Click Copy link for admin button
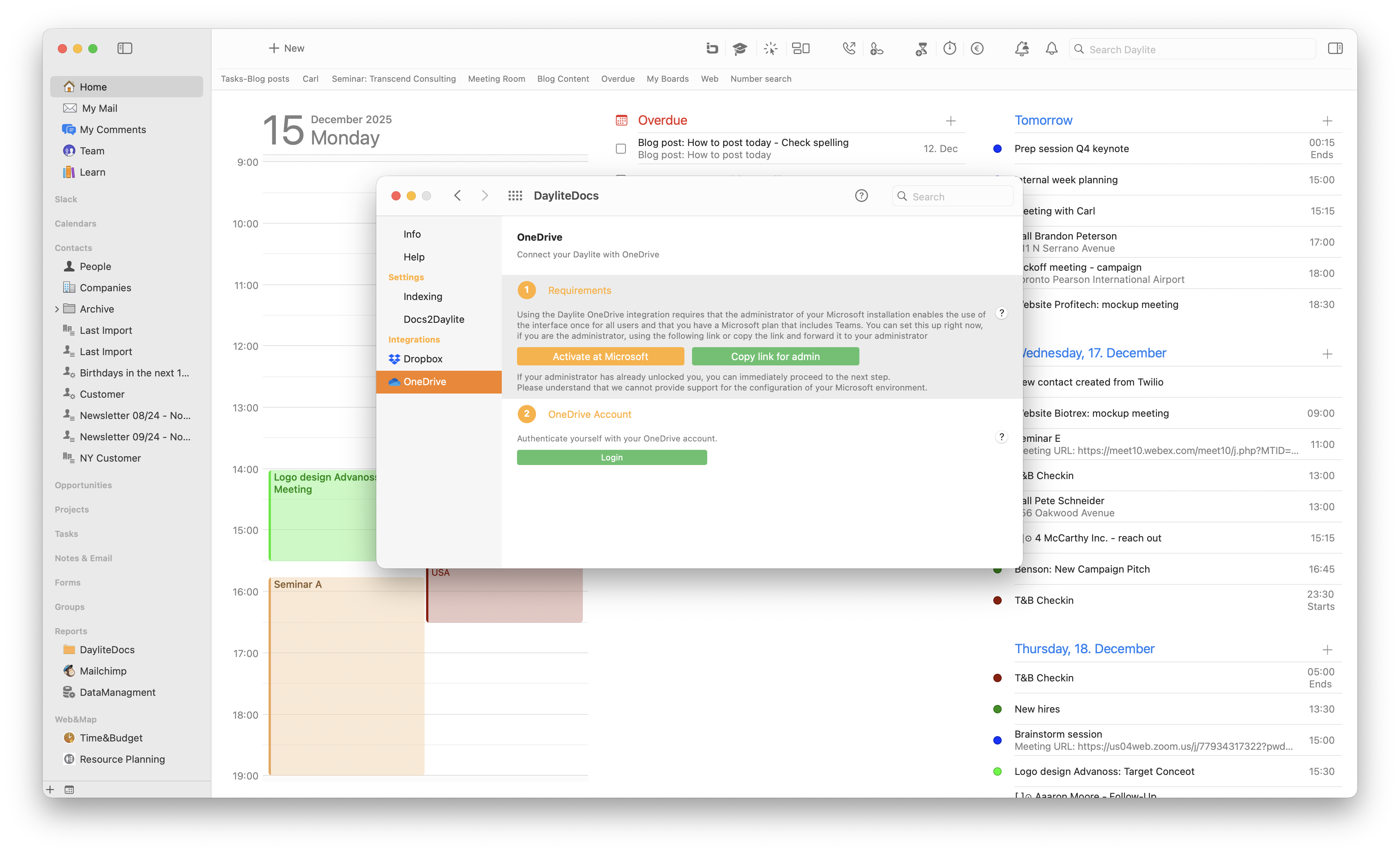 click(775, 357)
